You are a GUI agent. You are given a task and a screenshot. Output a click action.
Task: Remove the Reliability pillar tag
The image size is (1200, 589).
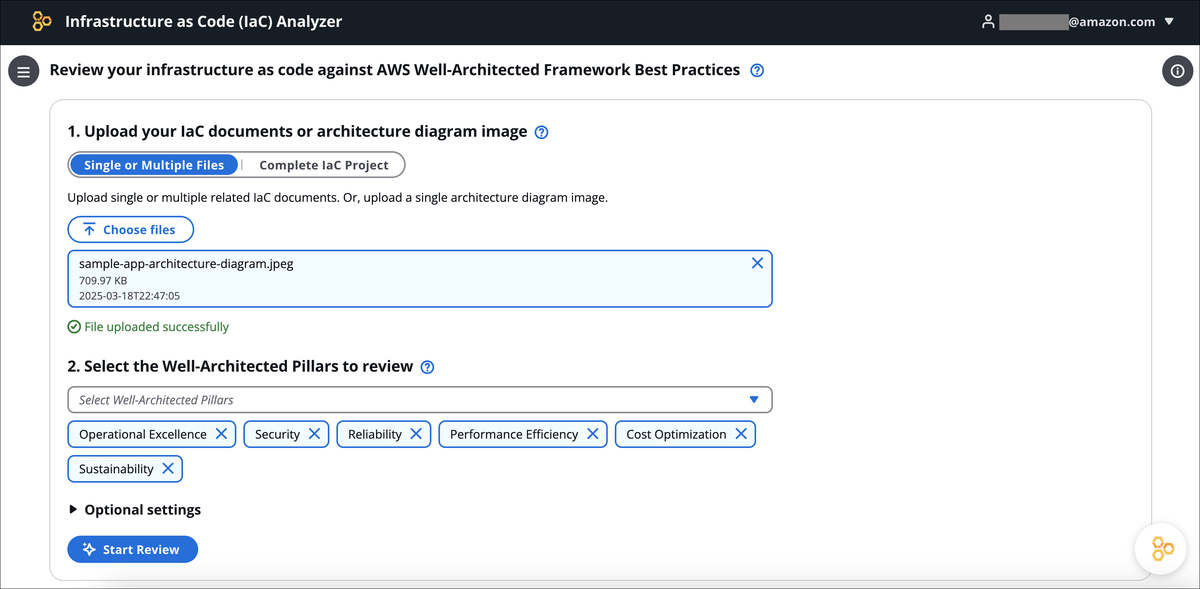pyautogui.click(x=416, y=434)
